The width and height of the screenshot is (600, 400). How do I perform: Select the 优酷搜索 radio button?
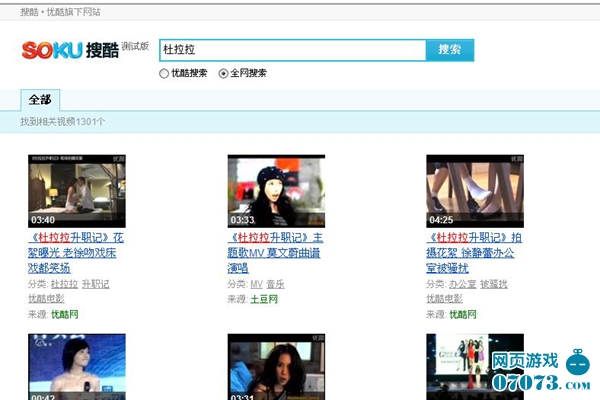tap(164, 73)
